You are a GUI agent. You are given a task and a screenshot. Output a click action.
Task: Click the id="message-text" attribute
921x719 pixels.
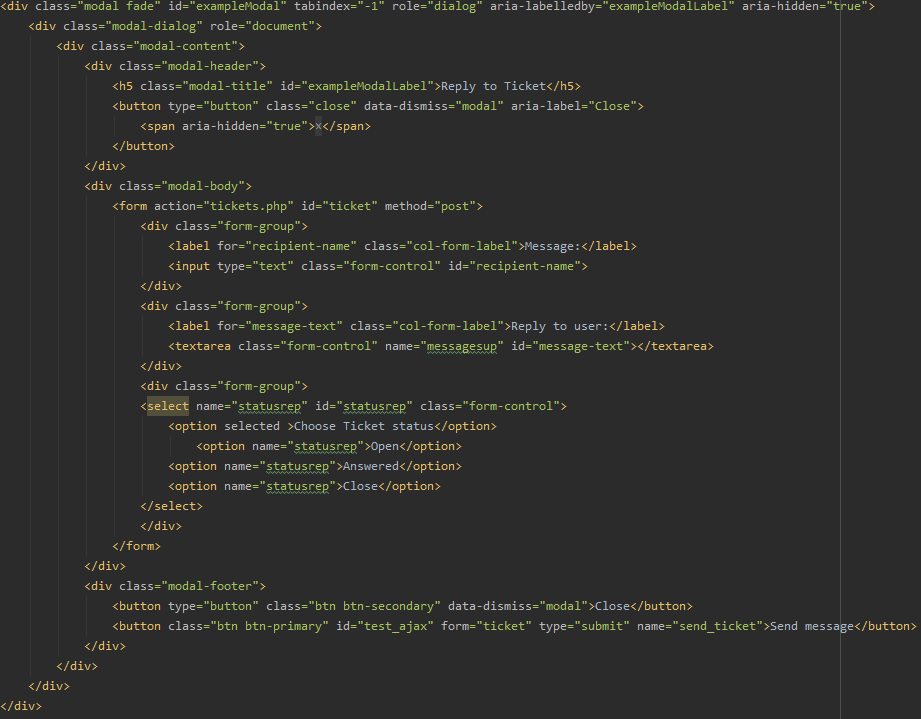570,346
